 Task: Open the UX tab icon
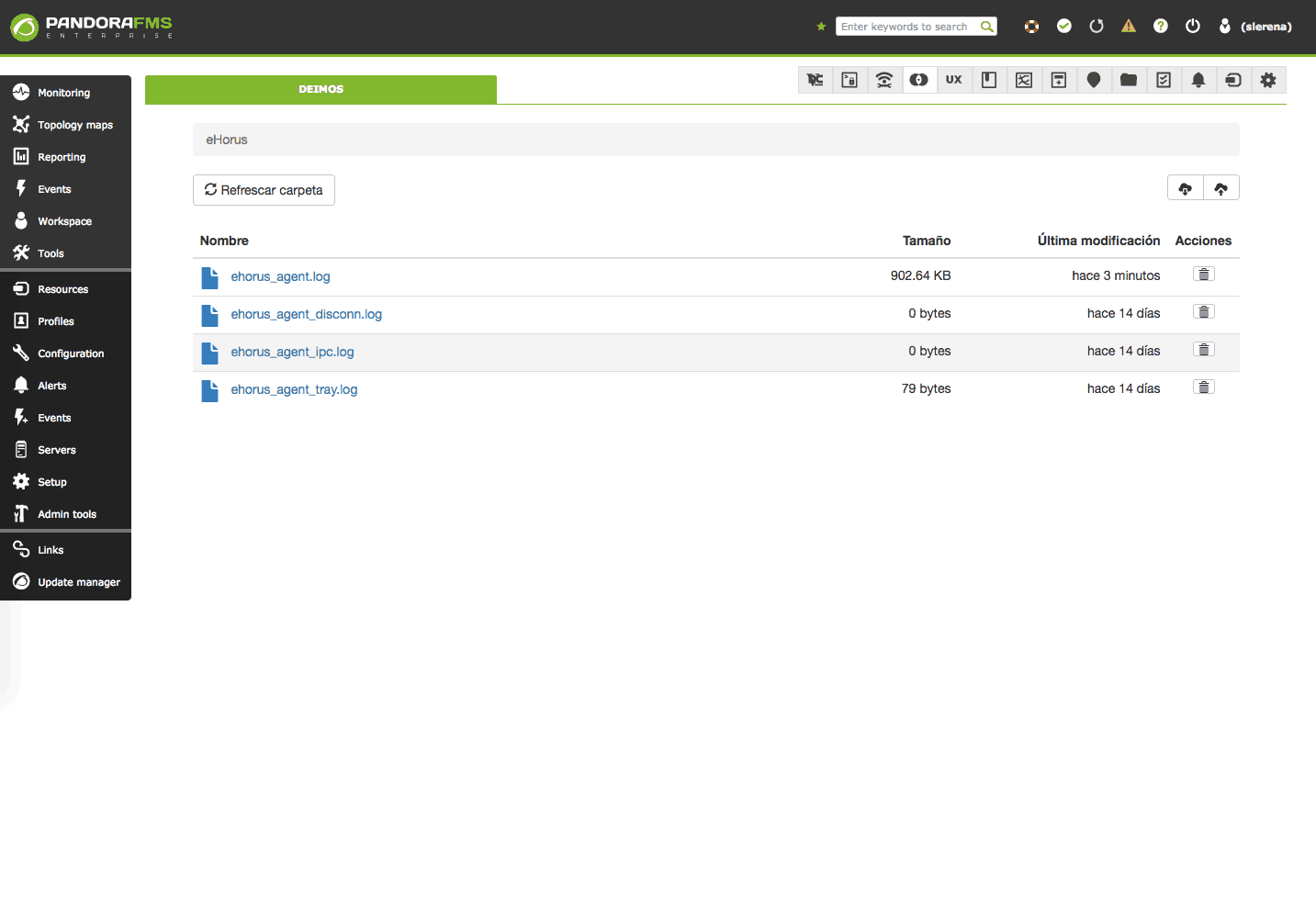954,80
